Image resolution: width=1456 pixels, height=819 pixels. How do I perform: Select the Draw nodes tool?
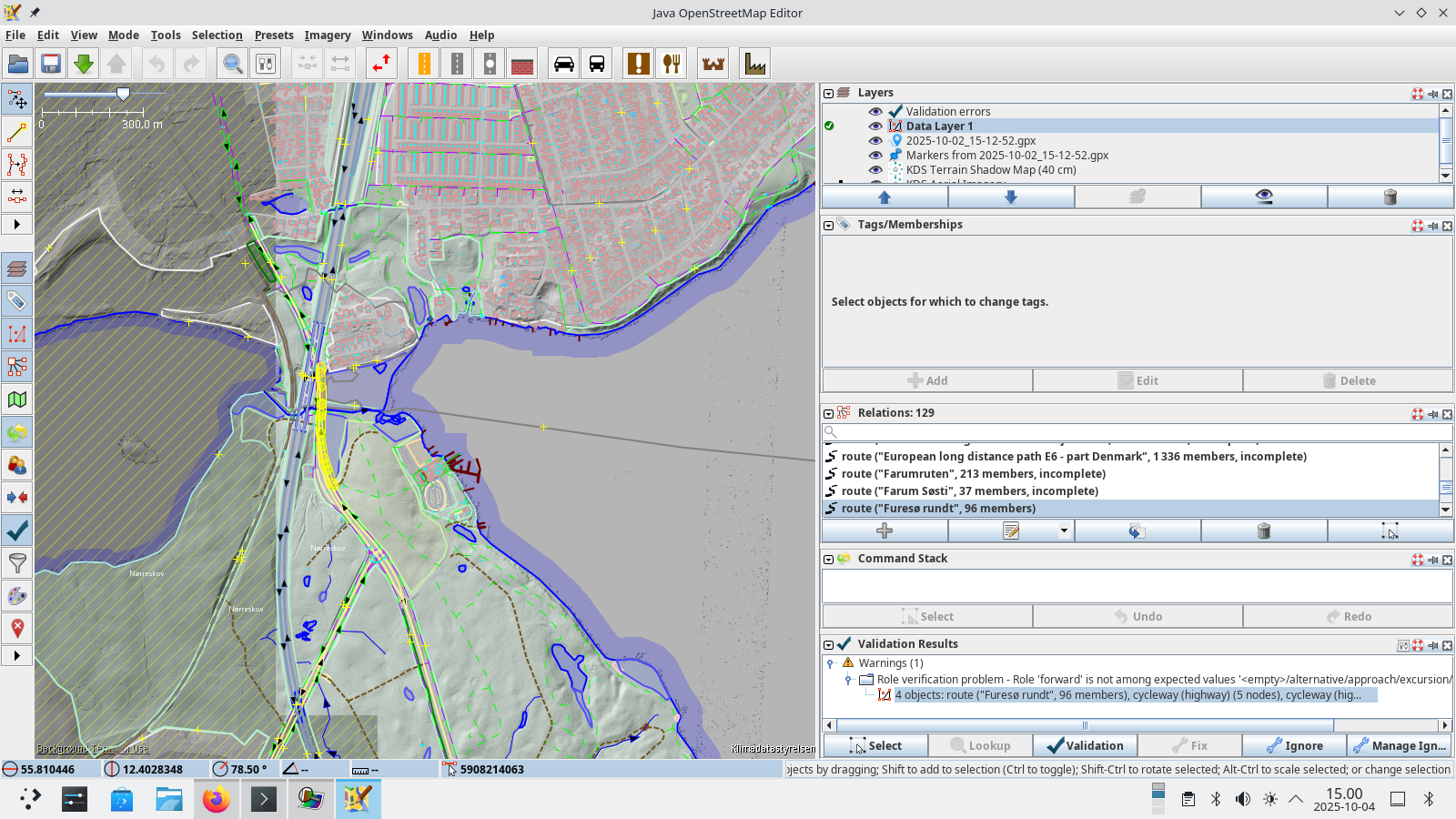[x=16, y=132]
